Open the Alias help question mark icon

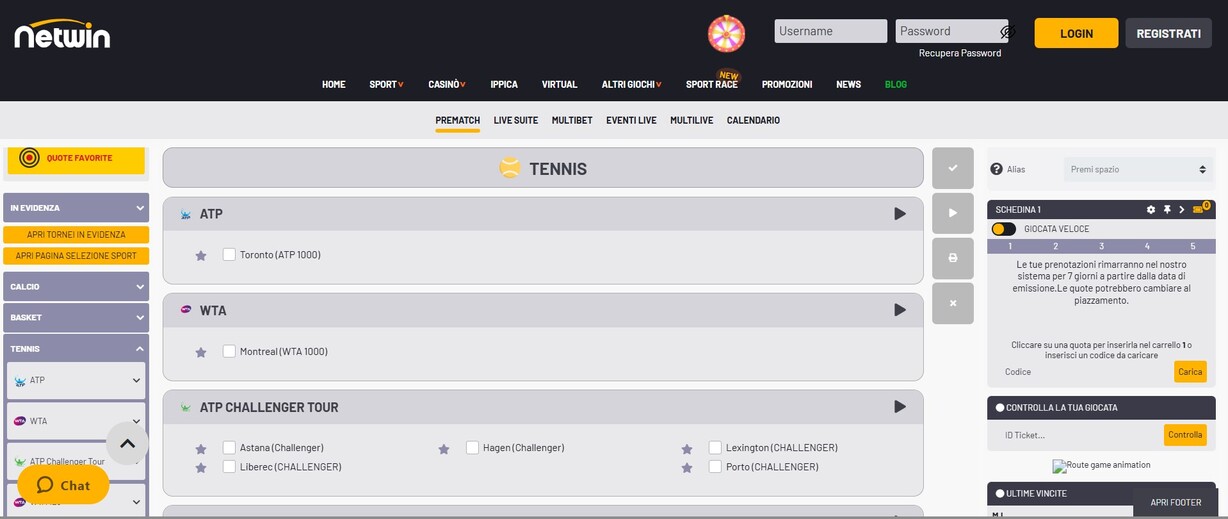(x=996, y=169)
